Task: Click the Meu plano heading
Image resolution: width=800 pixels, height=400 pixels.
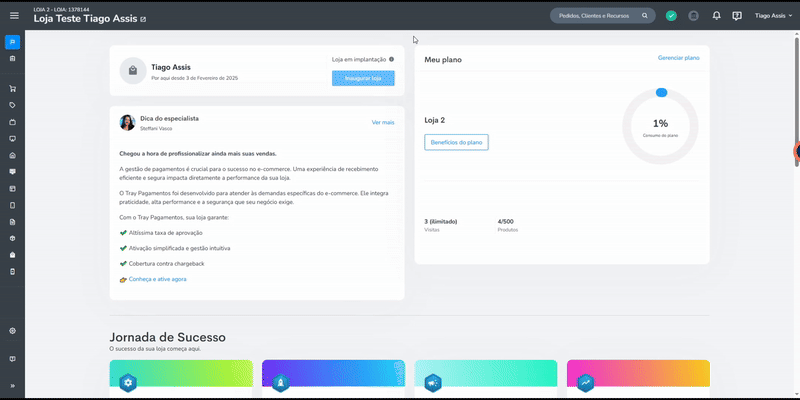Action: pyautogui.click(x=443, y=60)
